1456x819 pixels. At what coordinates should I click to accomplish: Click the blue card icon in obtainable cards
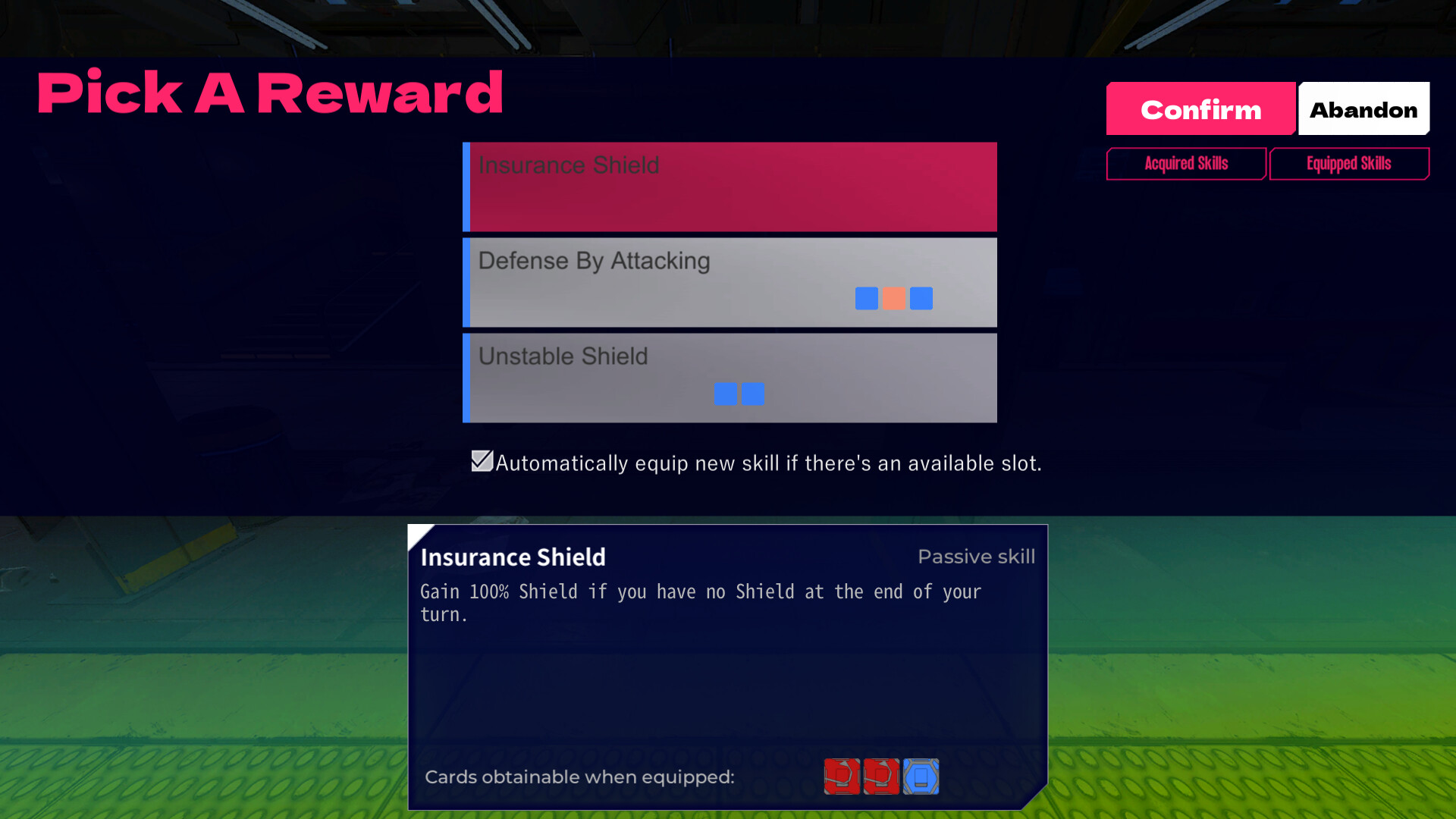click(x=920, y=776)
